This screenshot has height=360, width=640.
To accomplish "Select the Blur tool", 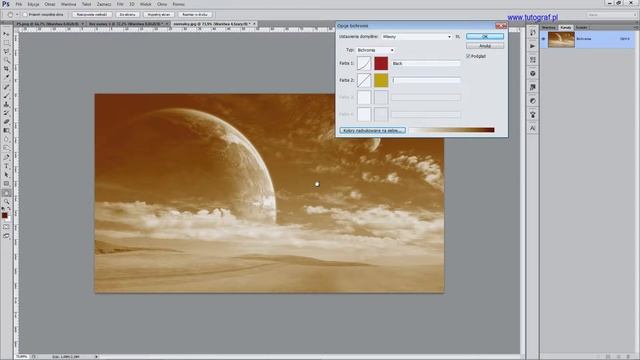I will [6, 139].
